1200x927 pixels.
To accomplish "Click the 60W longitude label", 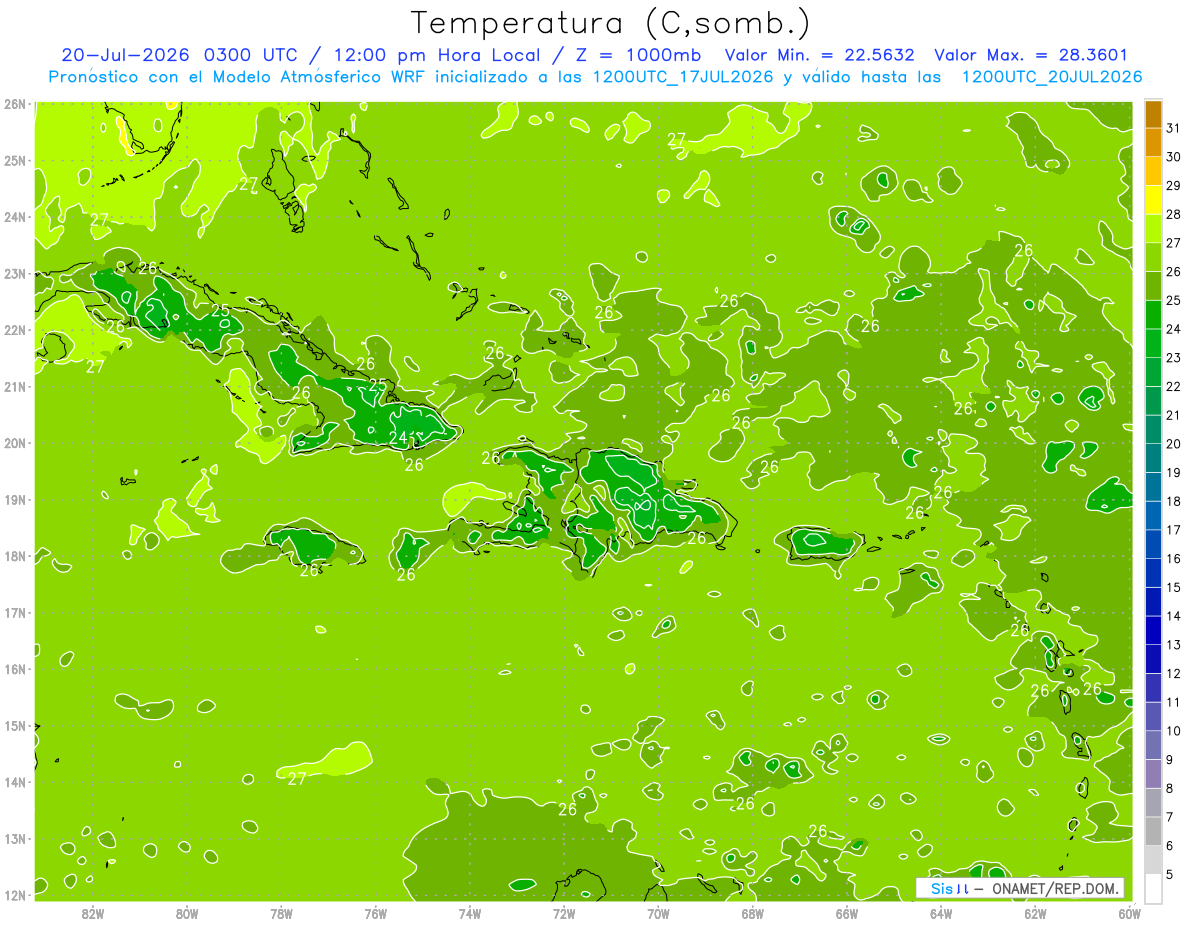I will (x=1129, y=913).
